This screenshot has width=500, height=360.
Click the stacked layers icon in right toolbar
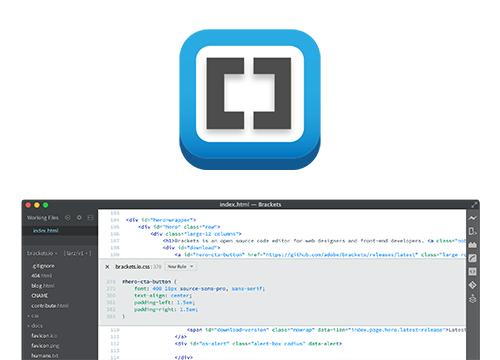tap(472, 299)
